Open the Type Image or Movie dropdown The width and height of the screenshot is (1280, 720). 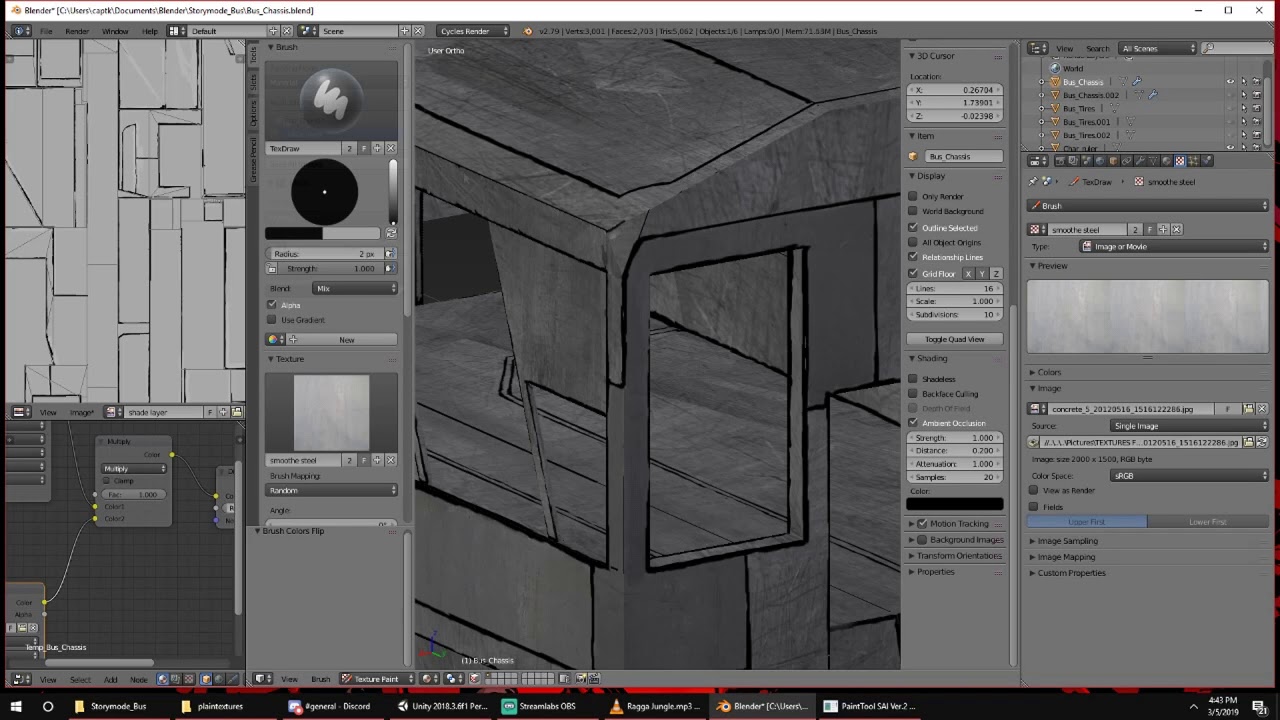pyautogui.click(x=1173, y=246)
